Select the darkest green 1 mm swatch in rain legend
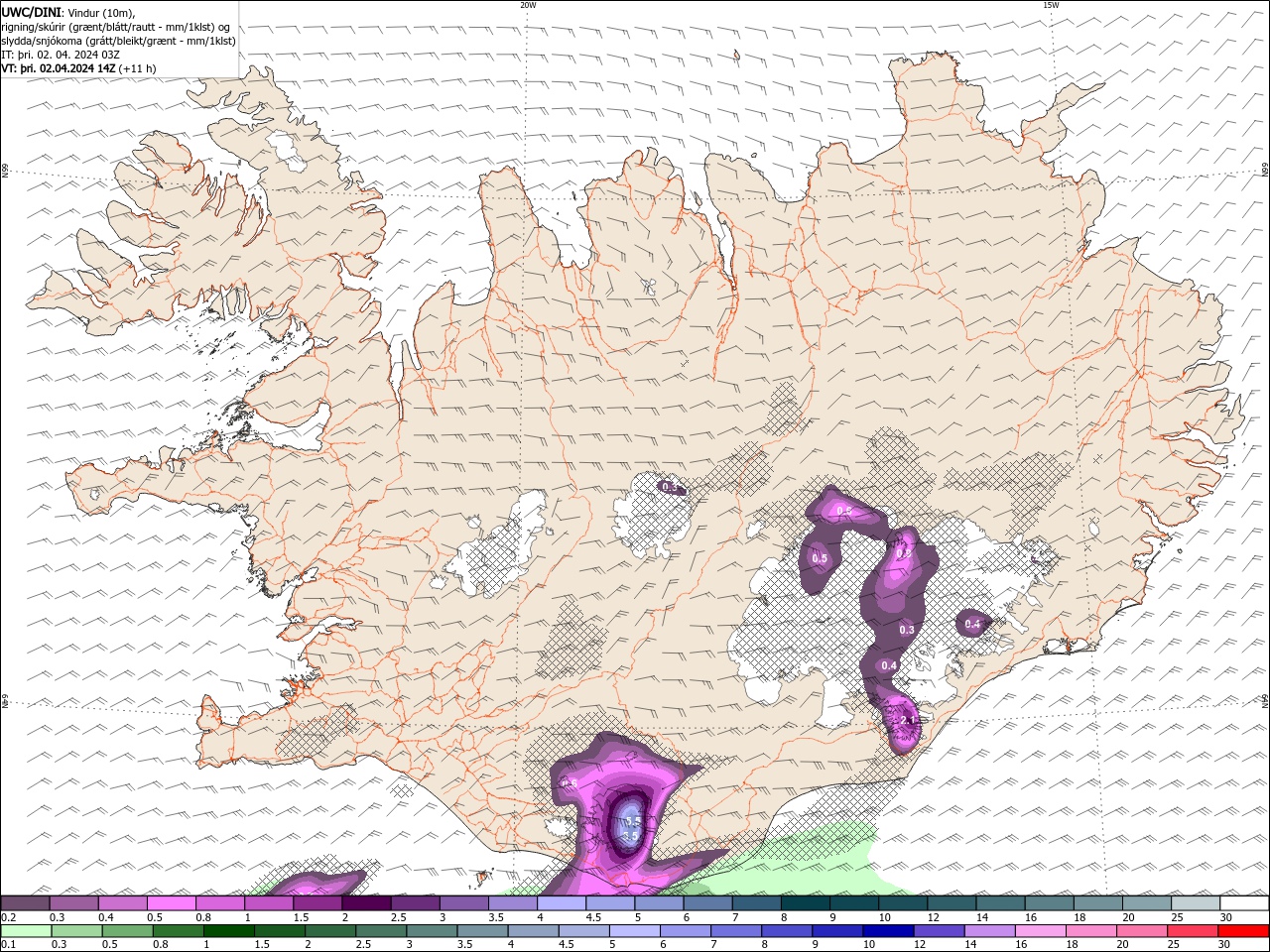The image size is (1270, 952). (228, 931)
